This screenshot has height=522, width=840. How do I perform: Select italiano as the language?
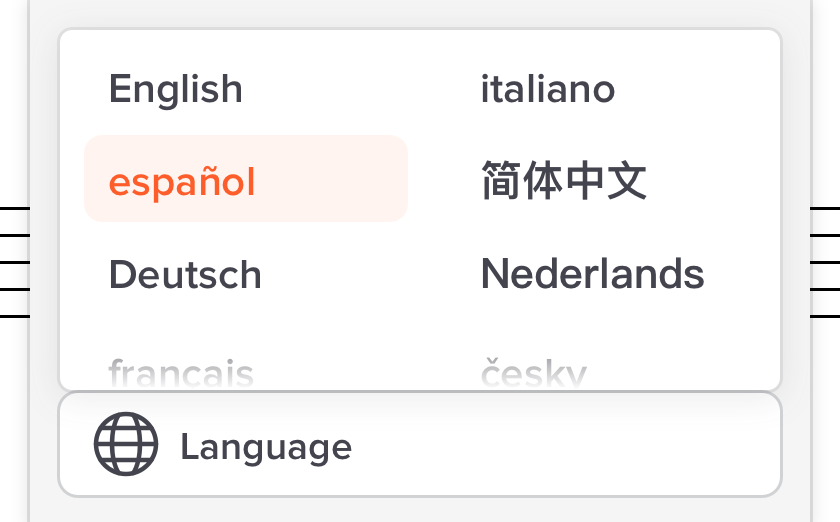tap(548, 90)
